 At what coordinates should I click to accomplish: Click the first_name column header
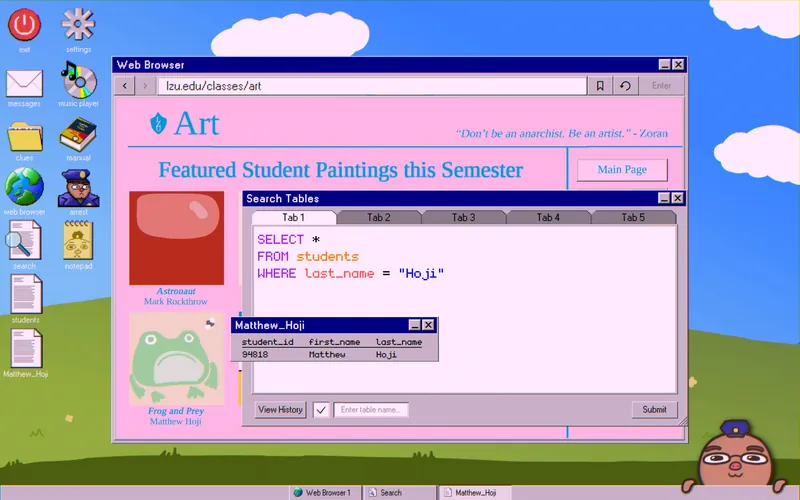point(334,342)
